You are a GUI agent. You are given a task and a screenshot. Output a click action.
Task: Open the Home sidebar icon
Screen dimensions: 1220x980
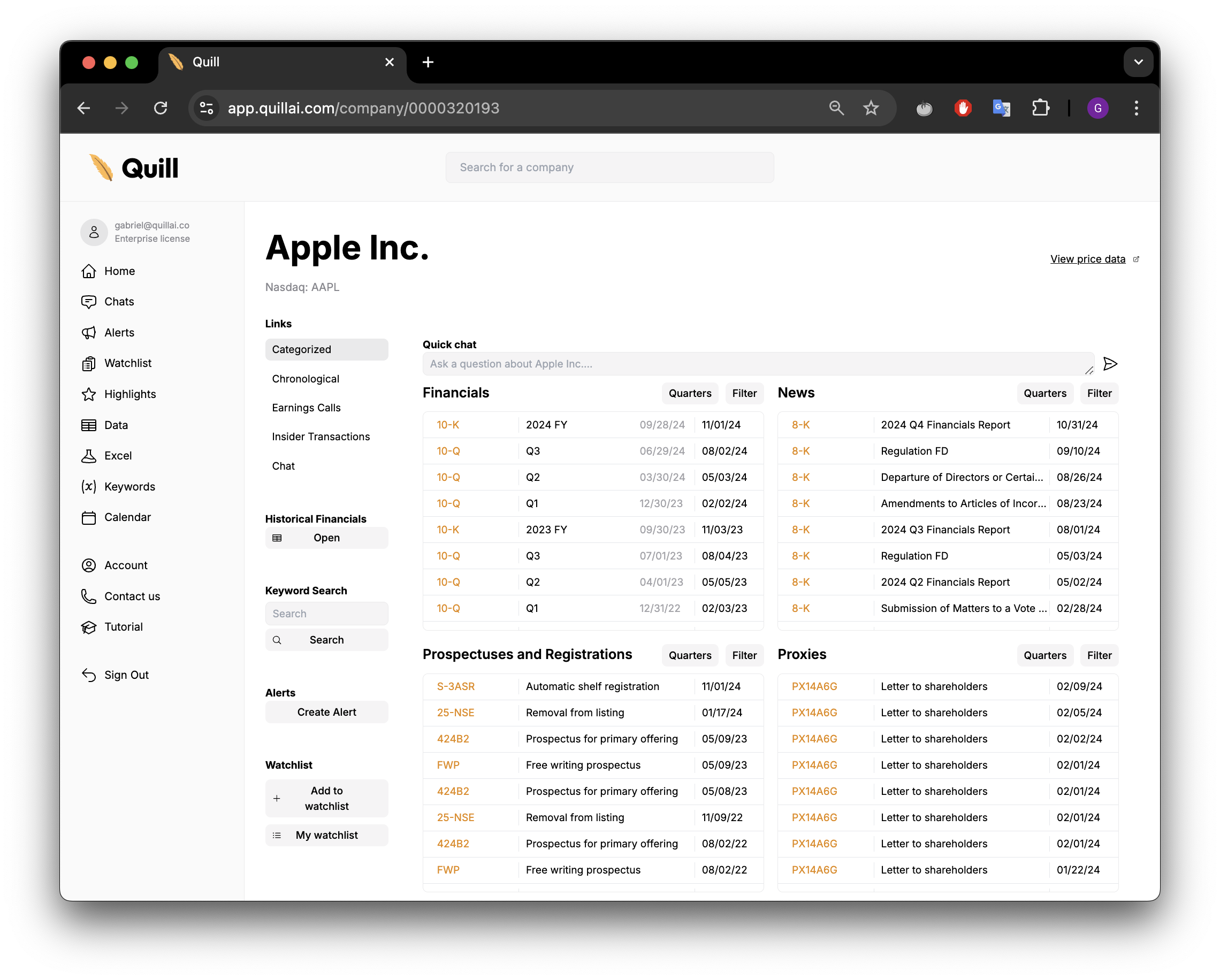pyautogui.click(x=89, y=271)
